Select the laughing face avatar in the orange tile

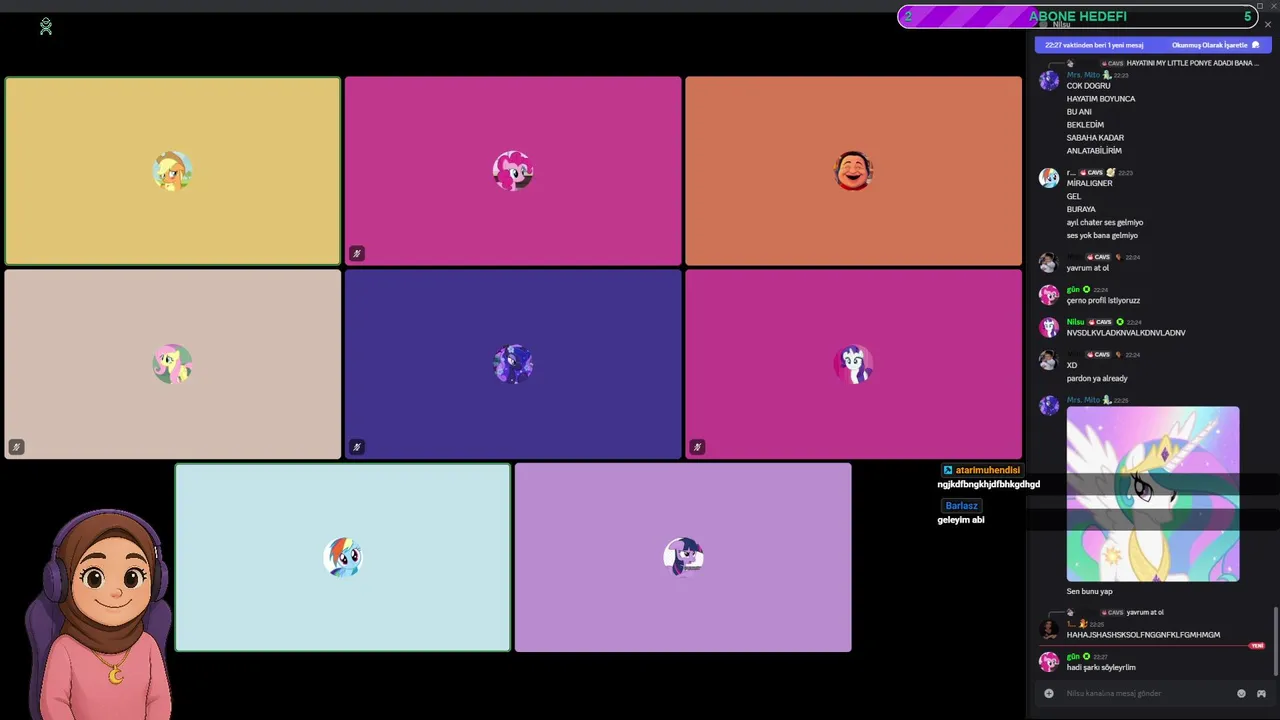click(853, 171)
